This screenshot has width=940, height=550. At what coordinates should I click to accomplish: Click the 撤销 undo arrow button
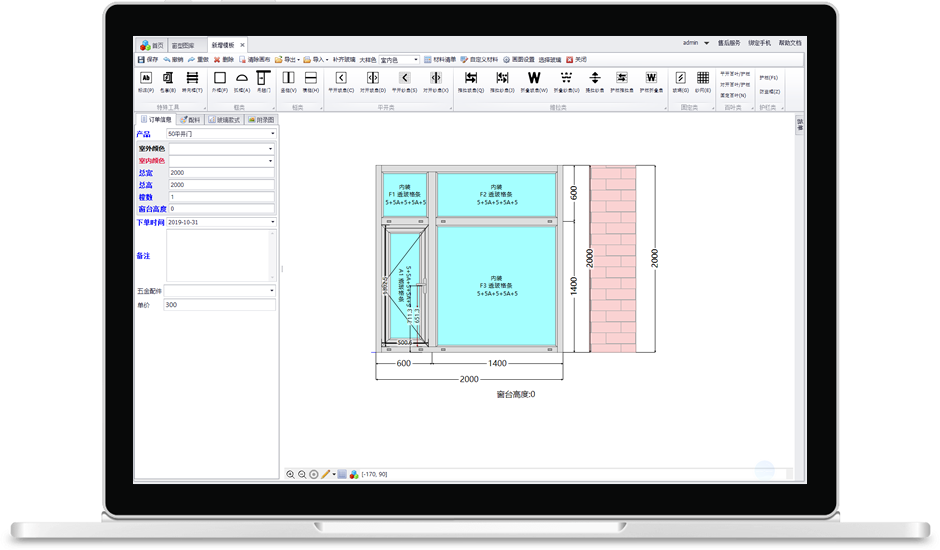(173, 60)
